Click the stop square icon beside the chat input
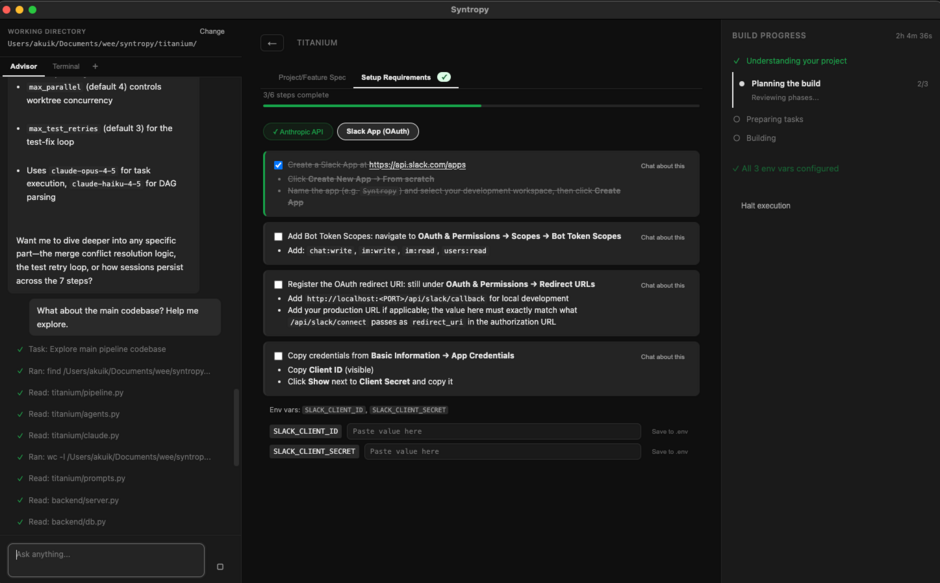 click(x=220, y=567)
